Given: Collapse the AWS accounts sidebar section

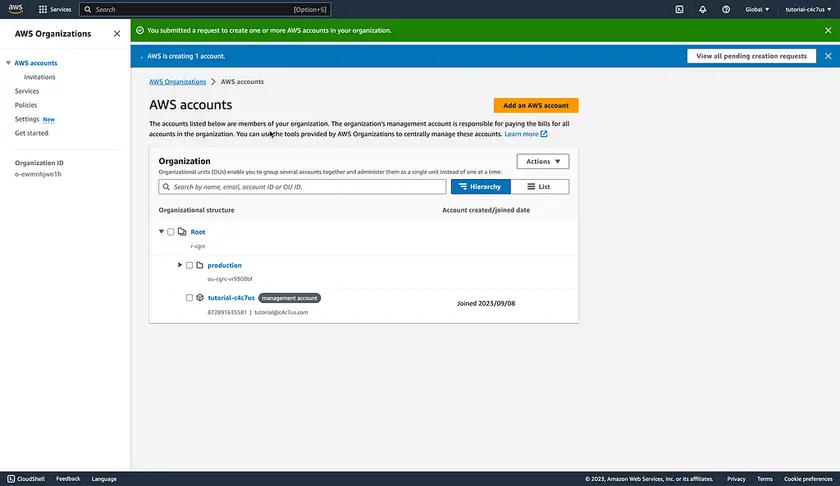Looking at the screenshot, I should [x=8, y=63].
